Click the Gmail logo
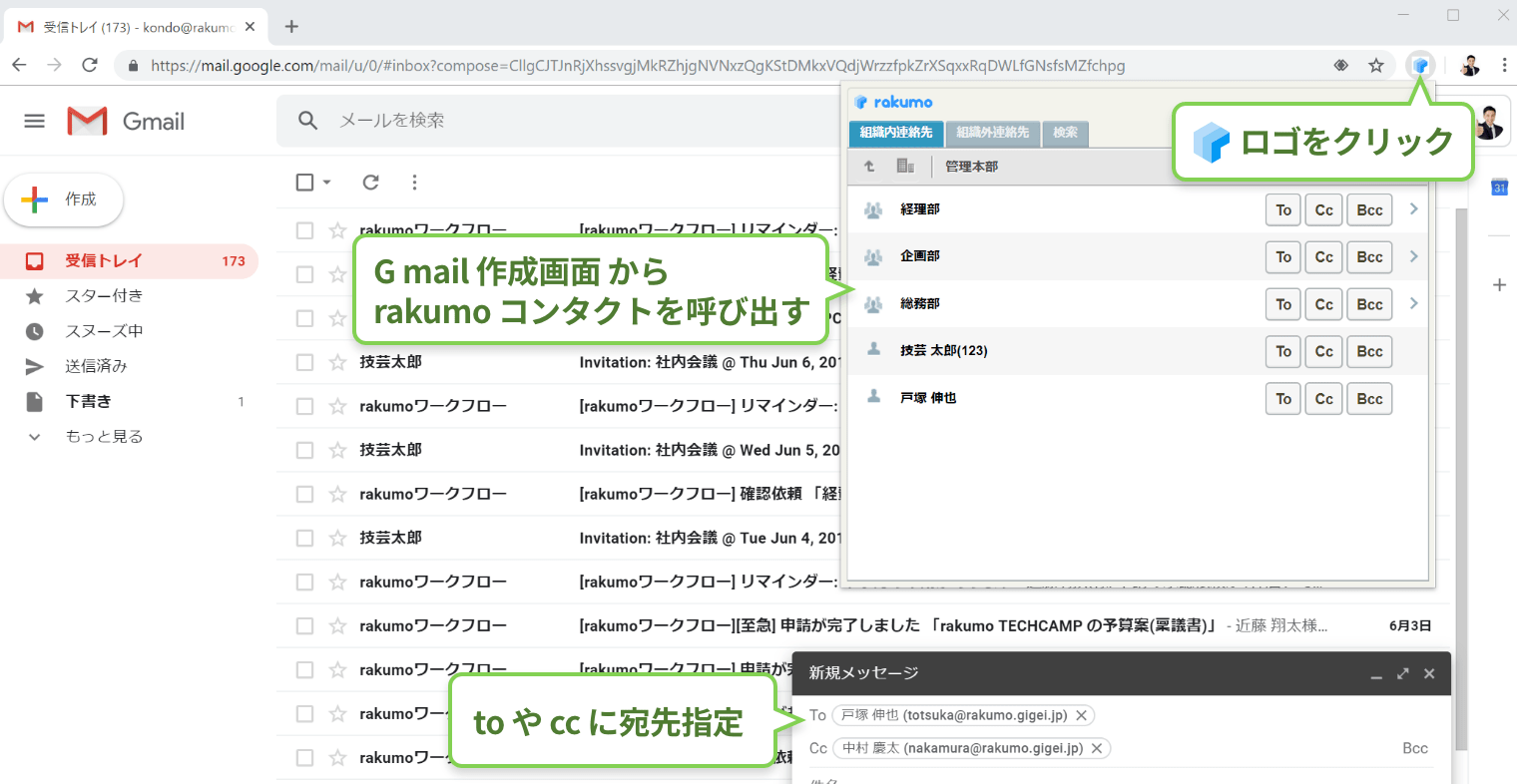The width and height of the screenshot is (1517, 784). pyautogui.click(x=126, y=122)
